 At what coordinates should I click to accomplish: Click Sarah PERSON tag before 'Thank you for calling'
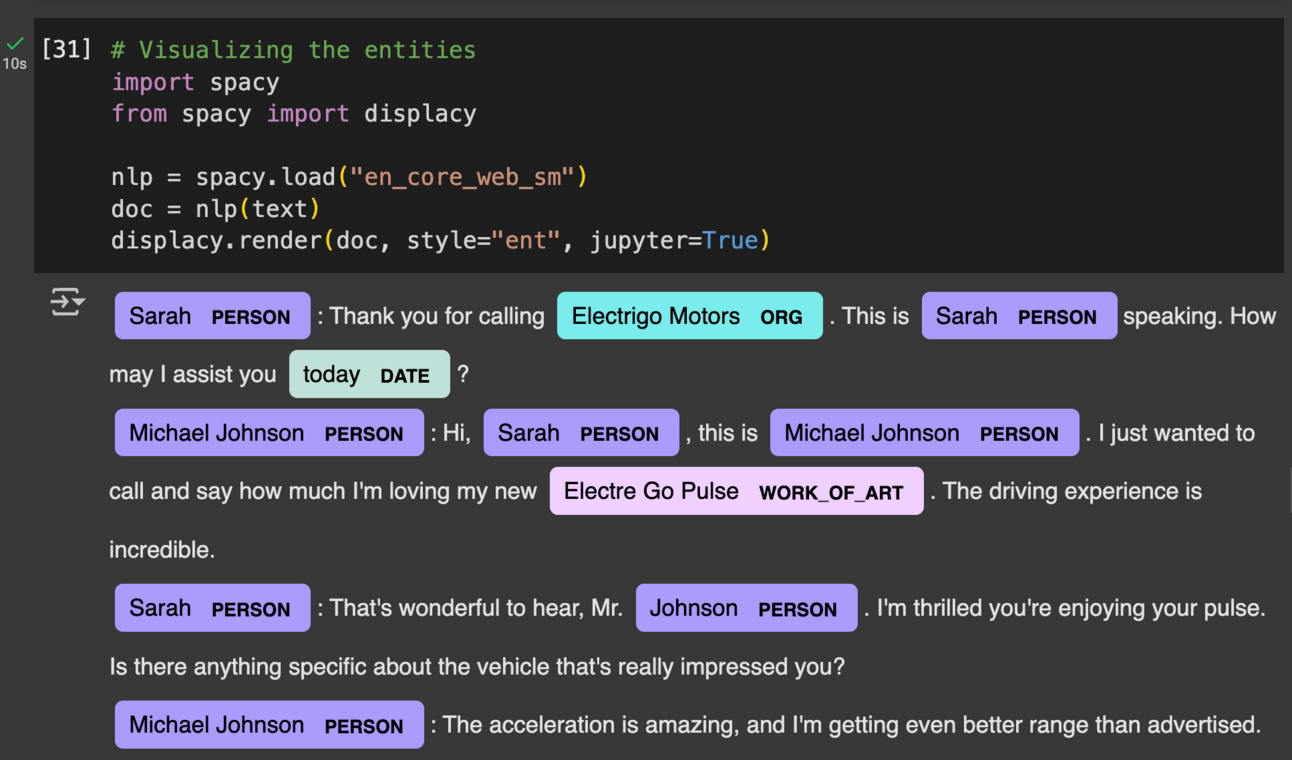213,316
